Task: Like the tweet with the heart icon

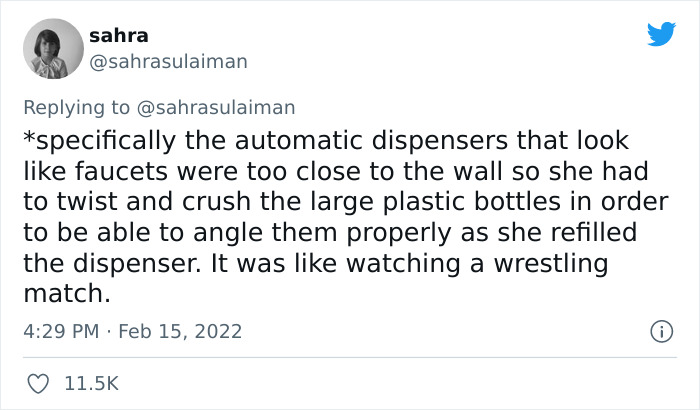Action: [x=38, y=384]
